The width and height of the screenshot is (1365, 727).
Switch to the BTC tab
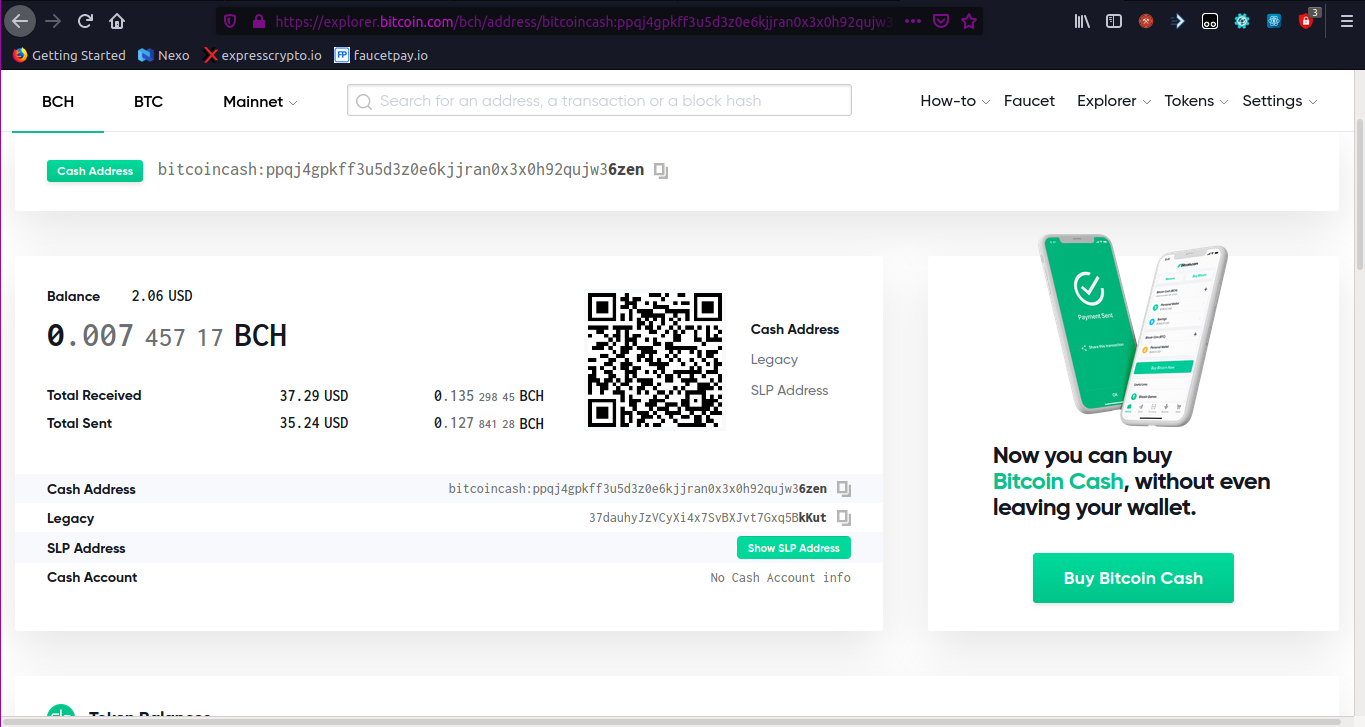click(148, 101)
